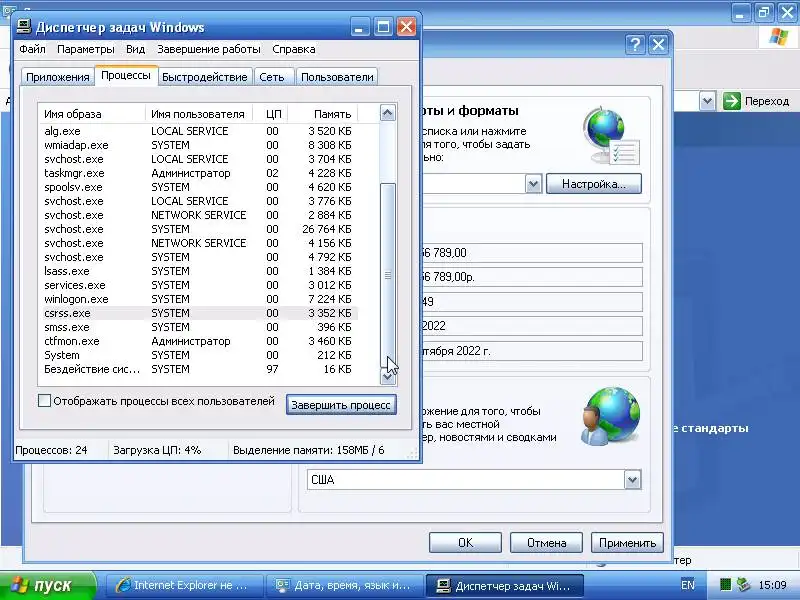
Task: Switch to the Быстродействие tab
Action: pyautogui.click(x=204, y=77)
